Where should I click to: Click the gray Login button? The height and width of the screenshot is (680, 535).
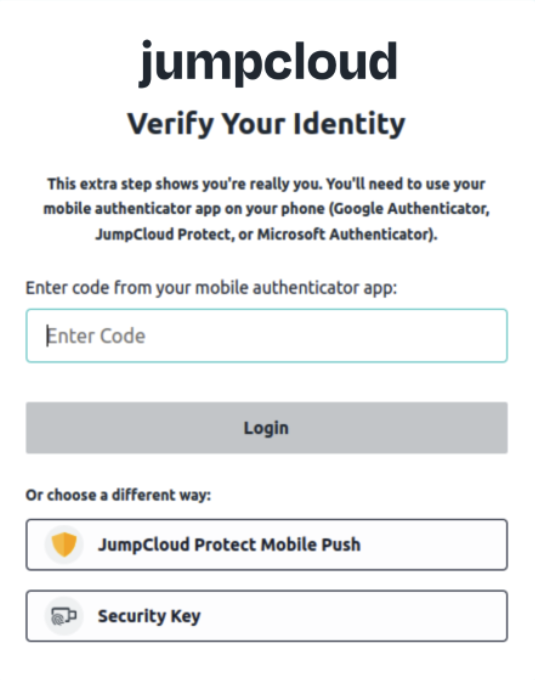tap(267, 428)
